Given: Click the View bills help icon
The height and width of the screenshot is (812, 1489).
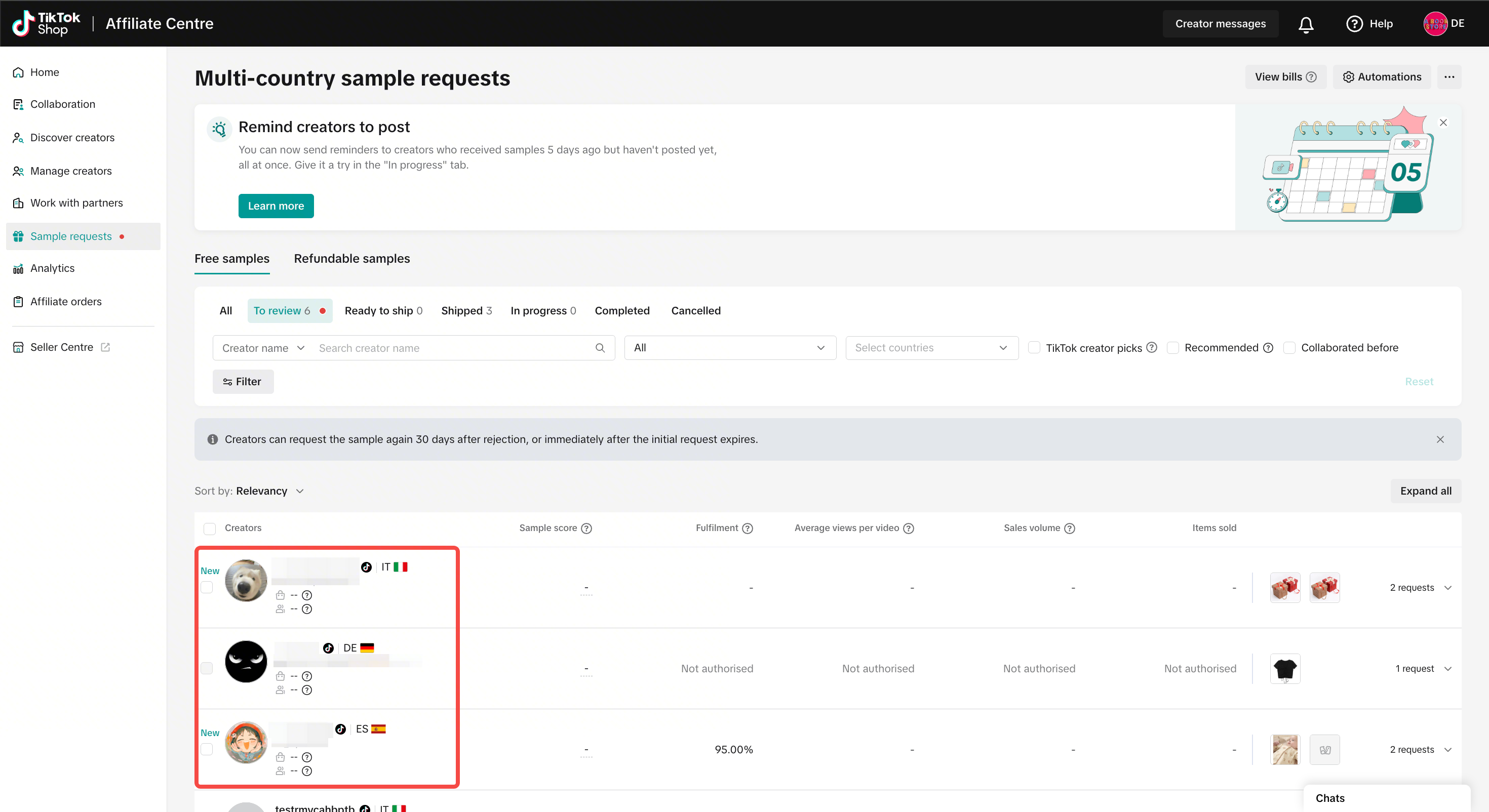Looking at the screenshot, I should coord(1312,77).
